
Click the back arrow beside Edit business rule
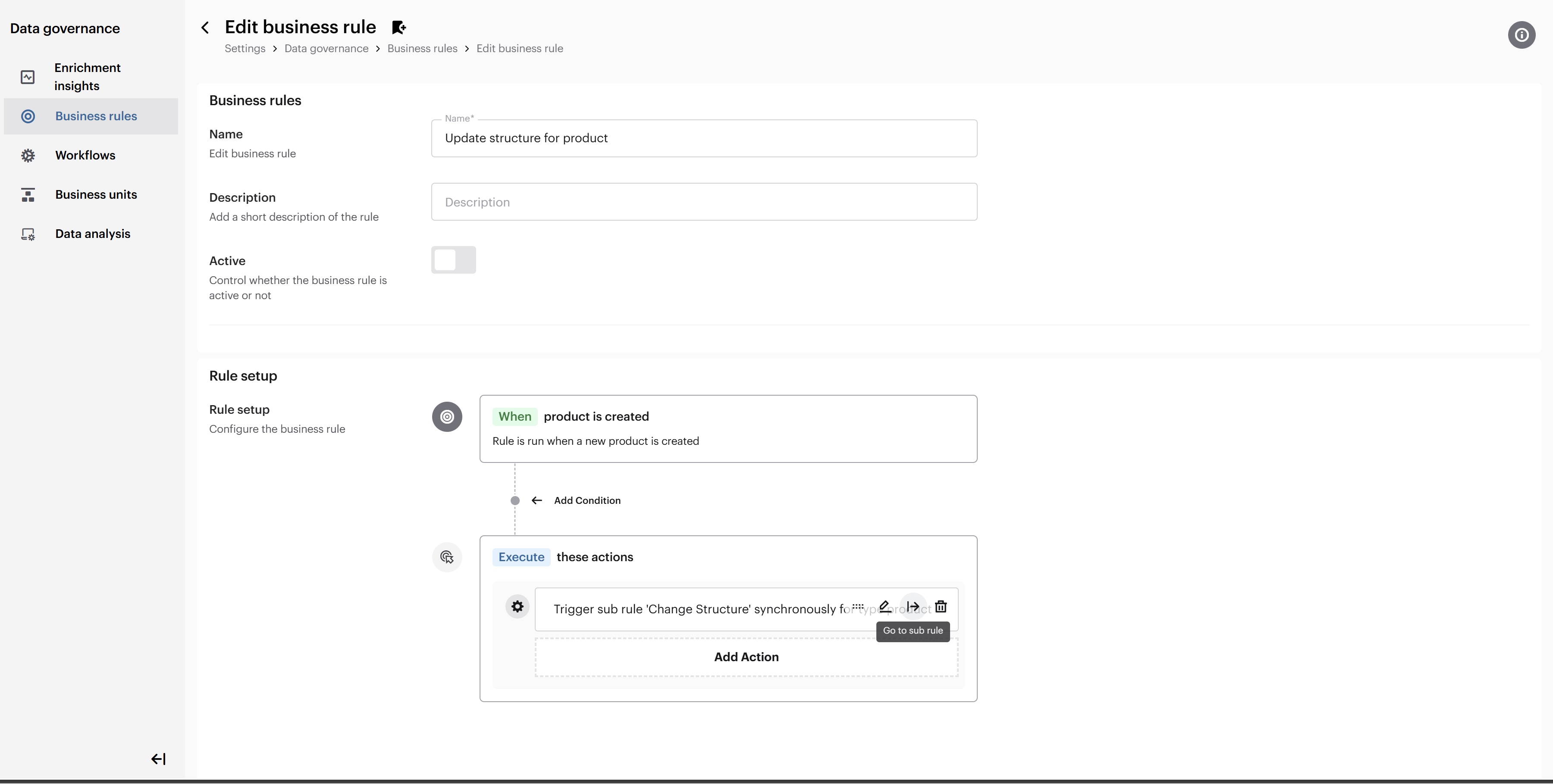point(206,28)
